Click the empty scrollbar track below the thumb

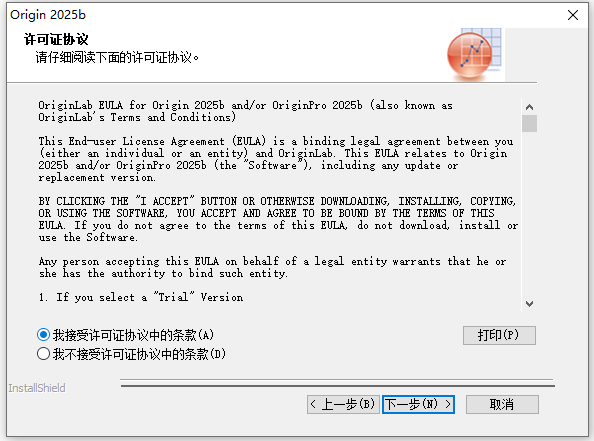tap(530, 214)
